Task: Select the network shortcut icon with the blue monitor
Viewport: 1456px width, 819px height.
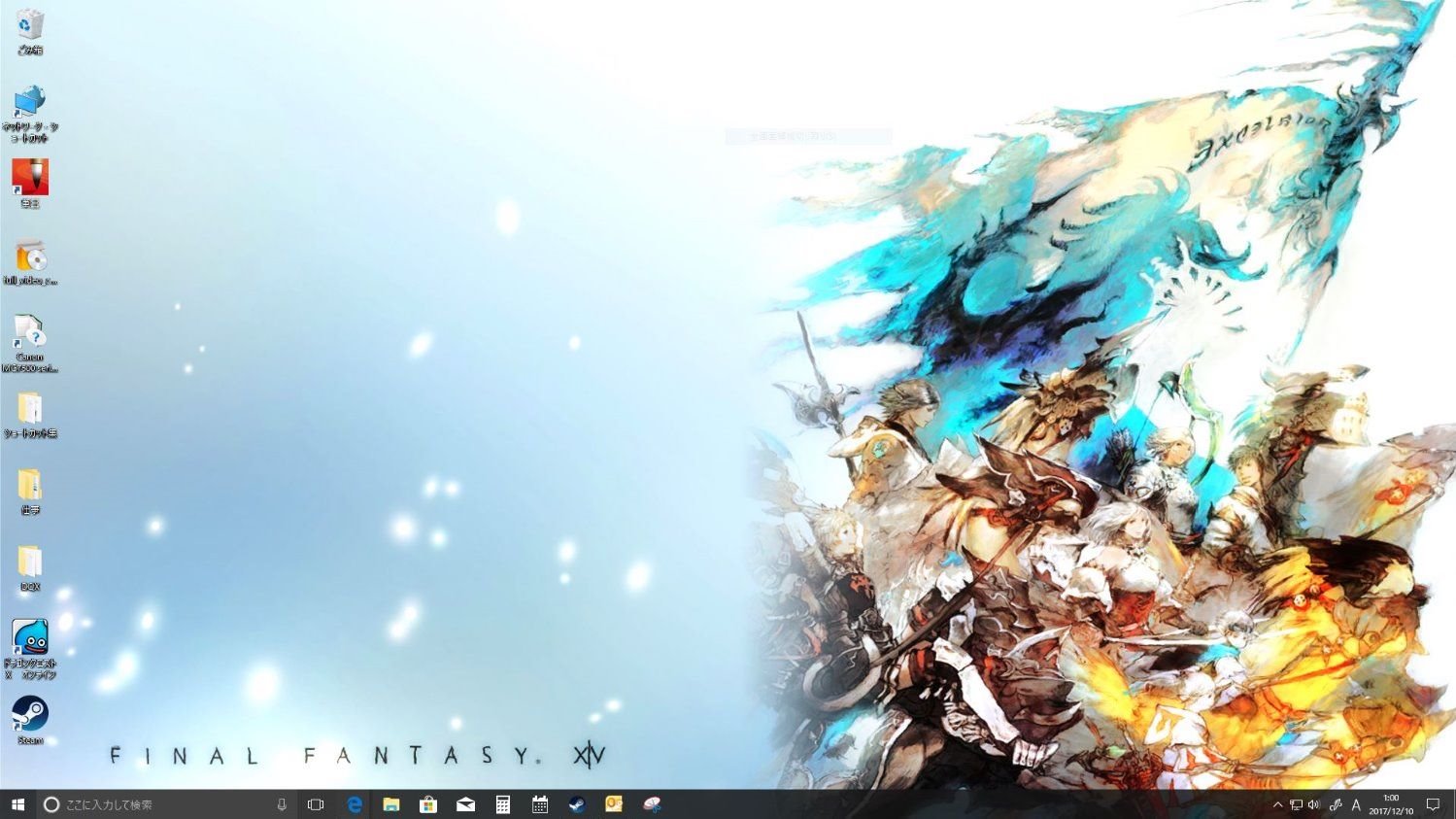Action: [x=30, y=113]
